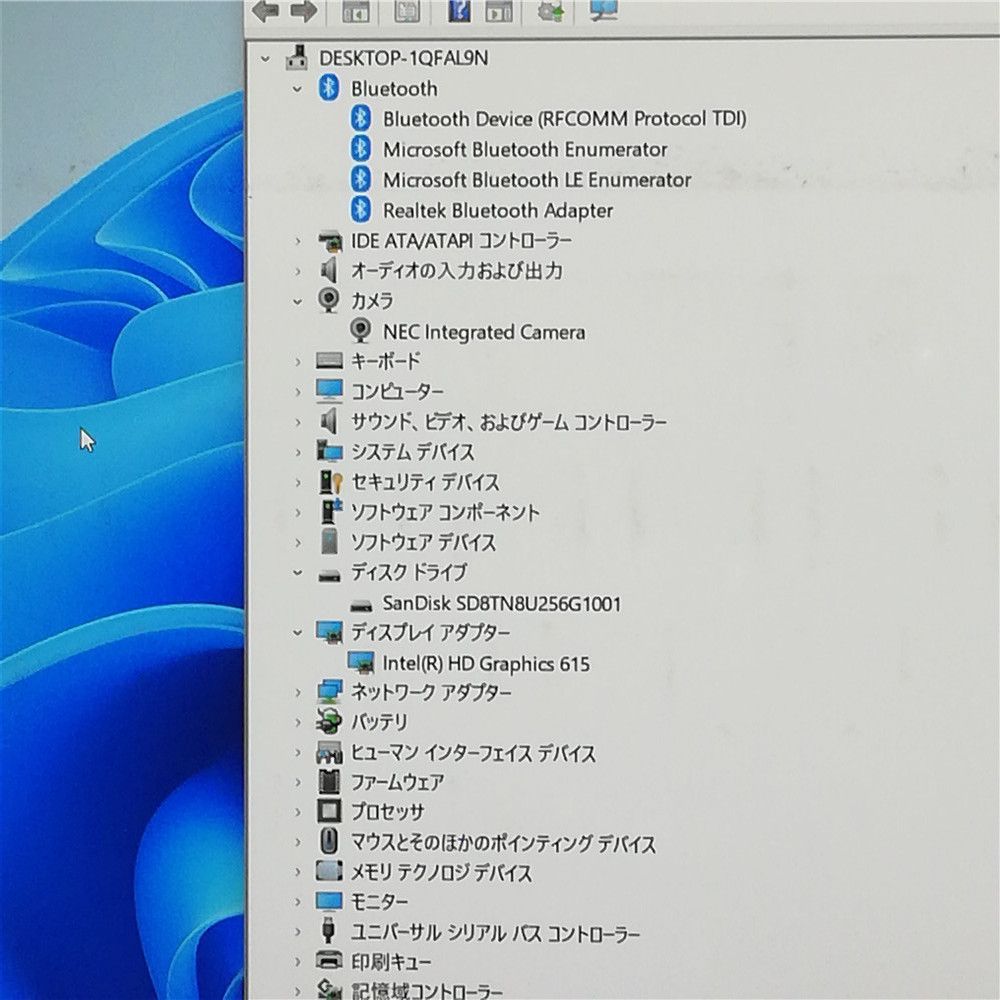The image size is (1000, 1000).
Task: Click the update driver toolbar icon
Action: pyautogui.click(x=550, y=11)
